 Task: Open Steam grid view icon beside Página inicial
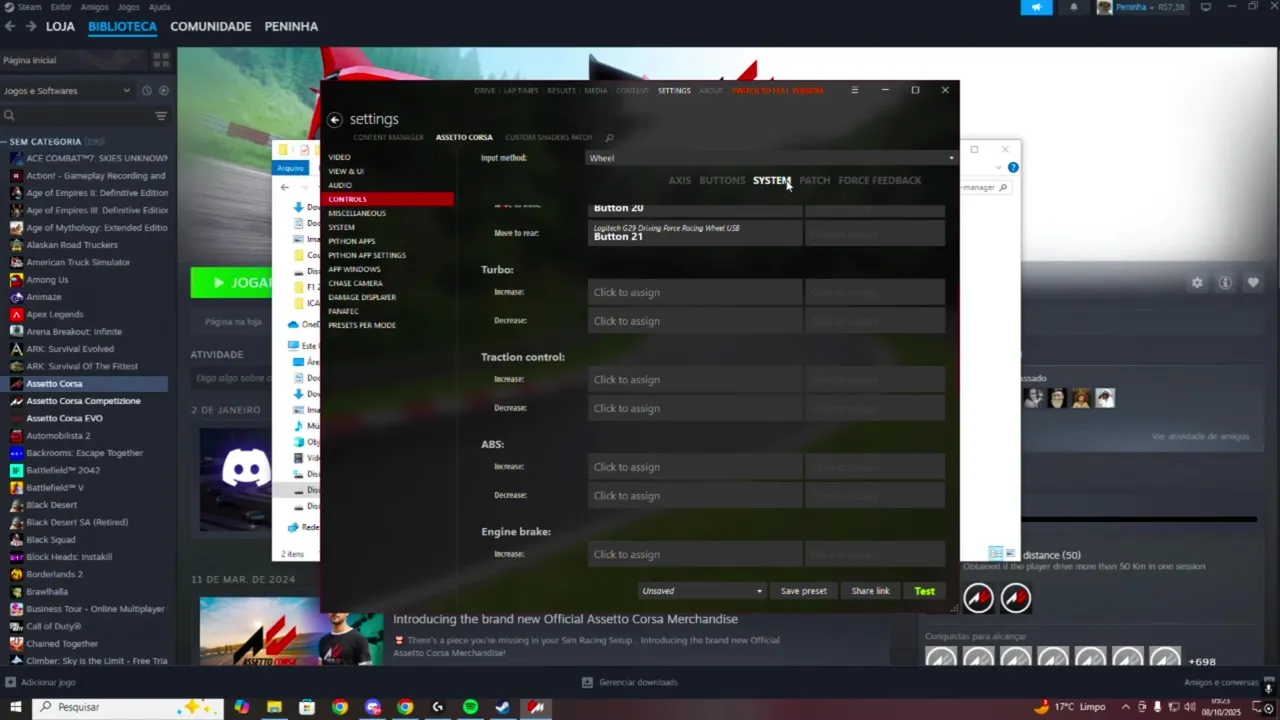161,61
